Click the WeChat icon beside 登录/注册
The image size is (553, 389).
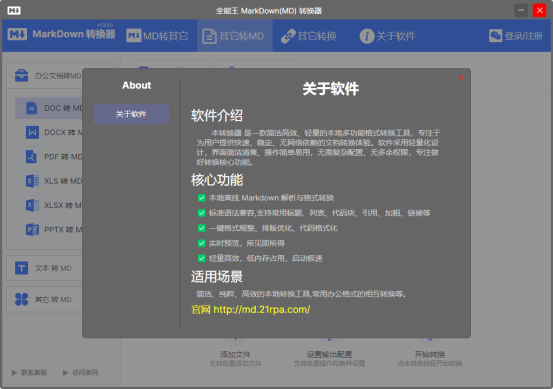point(495,36)
